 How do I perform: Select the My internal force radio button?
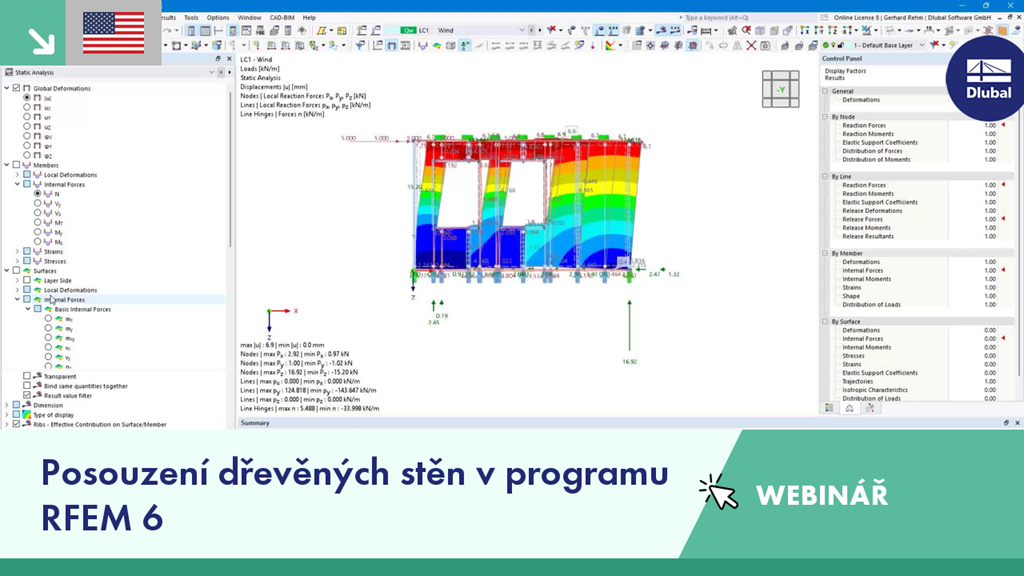(37, 232)
